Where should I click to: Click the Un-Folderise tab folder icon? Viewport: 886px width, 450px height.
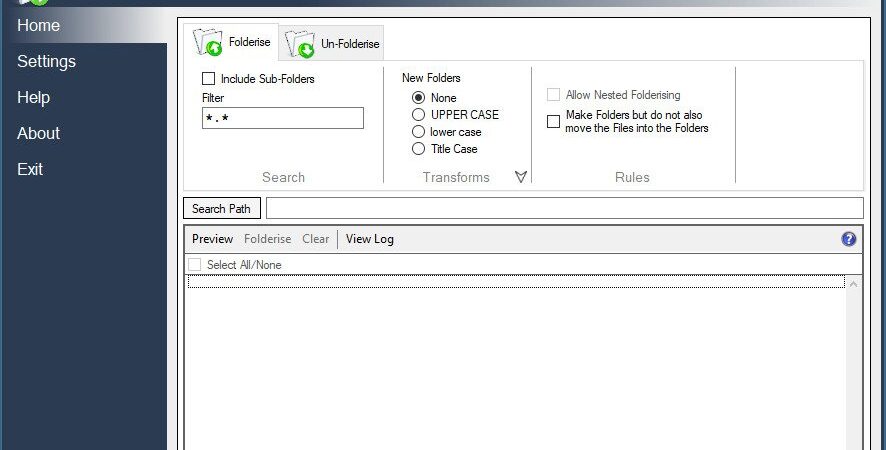299,44
